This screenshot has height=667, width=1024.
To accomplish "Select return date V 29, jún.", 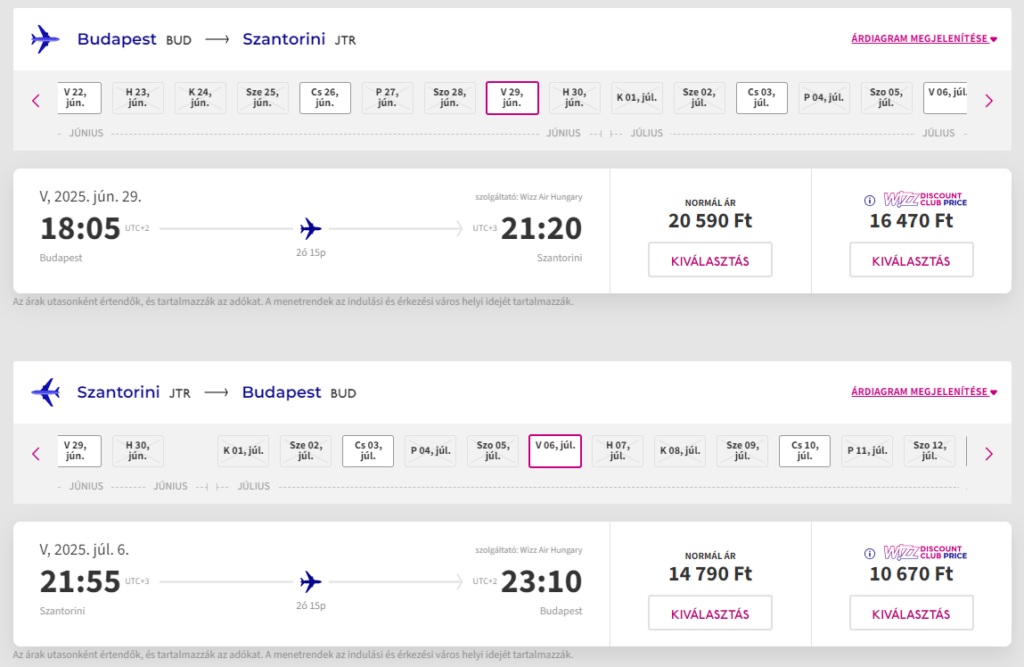I will [78, 451].
